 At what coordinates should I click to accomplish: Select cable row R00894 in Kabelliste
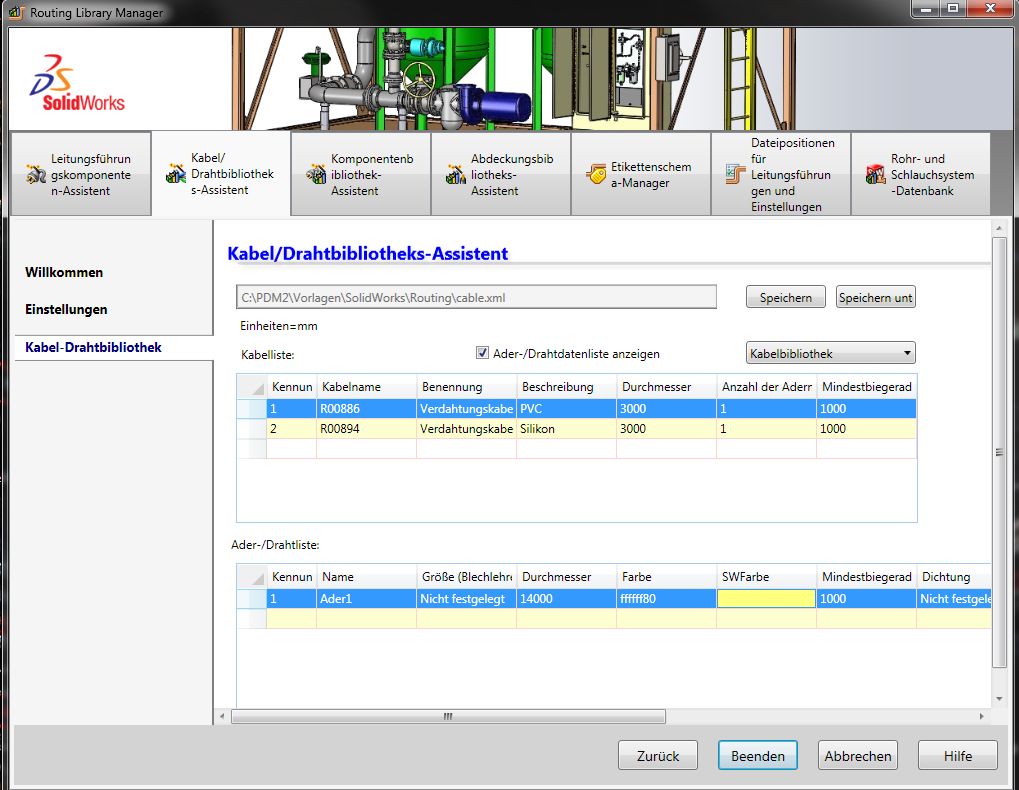[366, 429]
